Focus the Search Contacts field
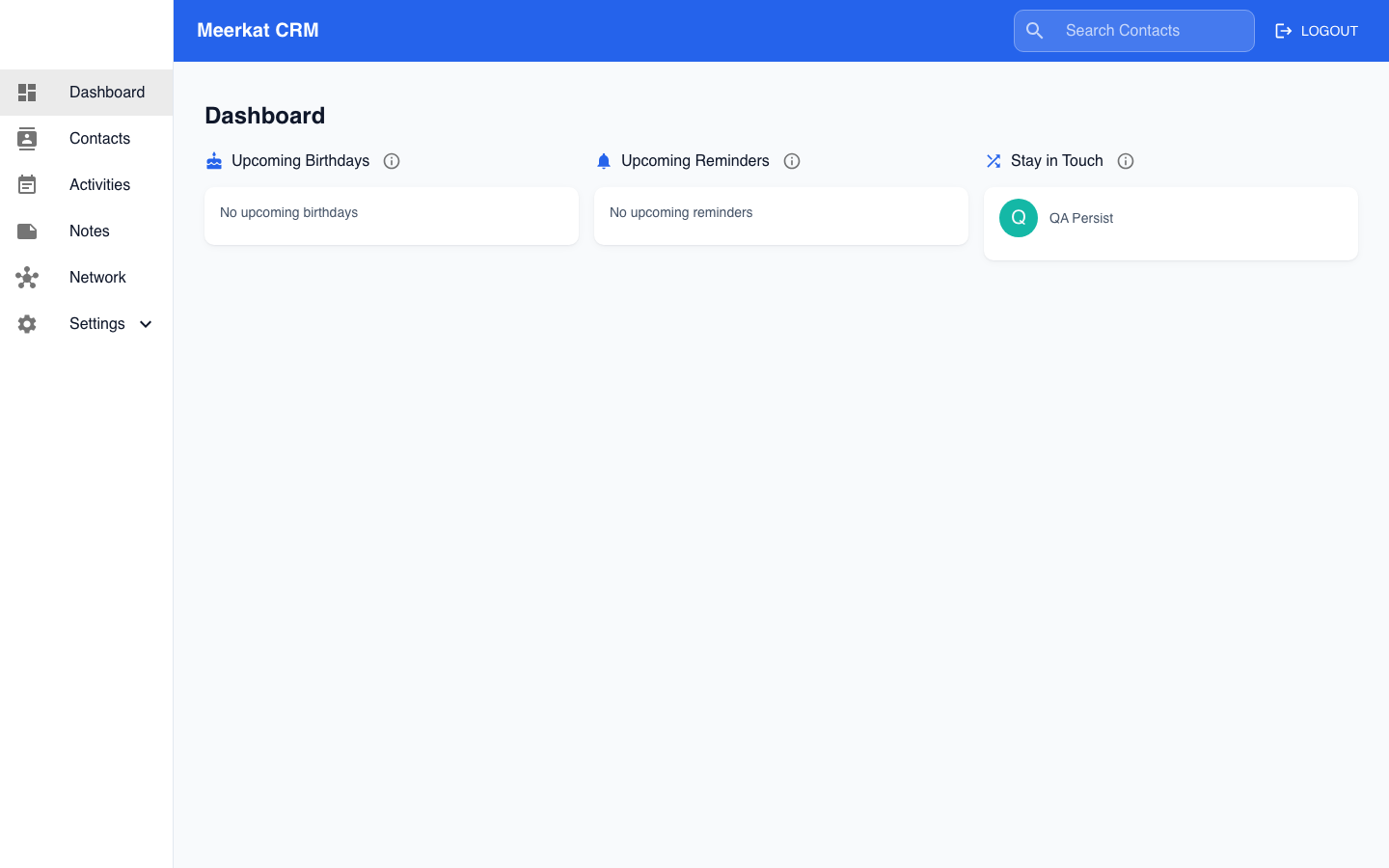 (1134, 31)
